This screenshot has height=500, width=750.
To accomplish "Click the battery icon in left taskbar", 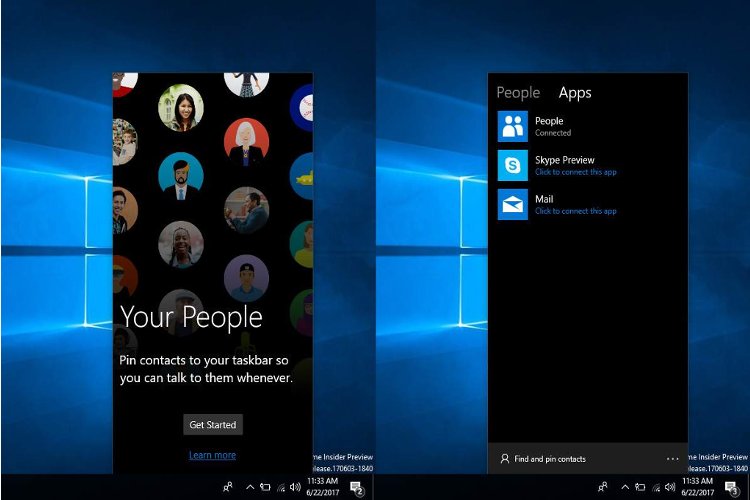I will click(265, 488).
